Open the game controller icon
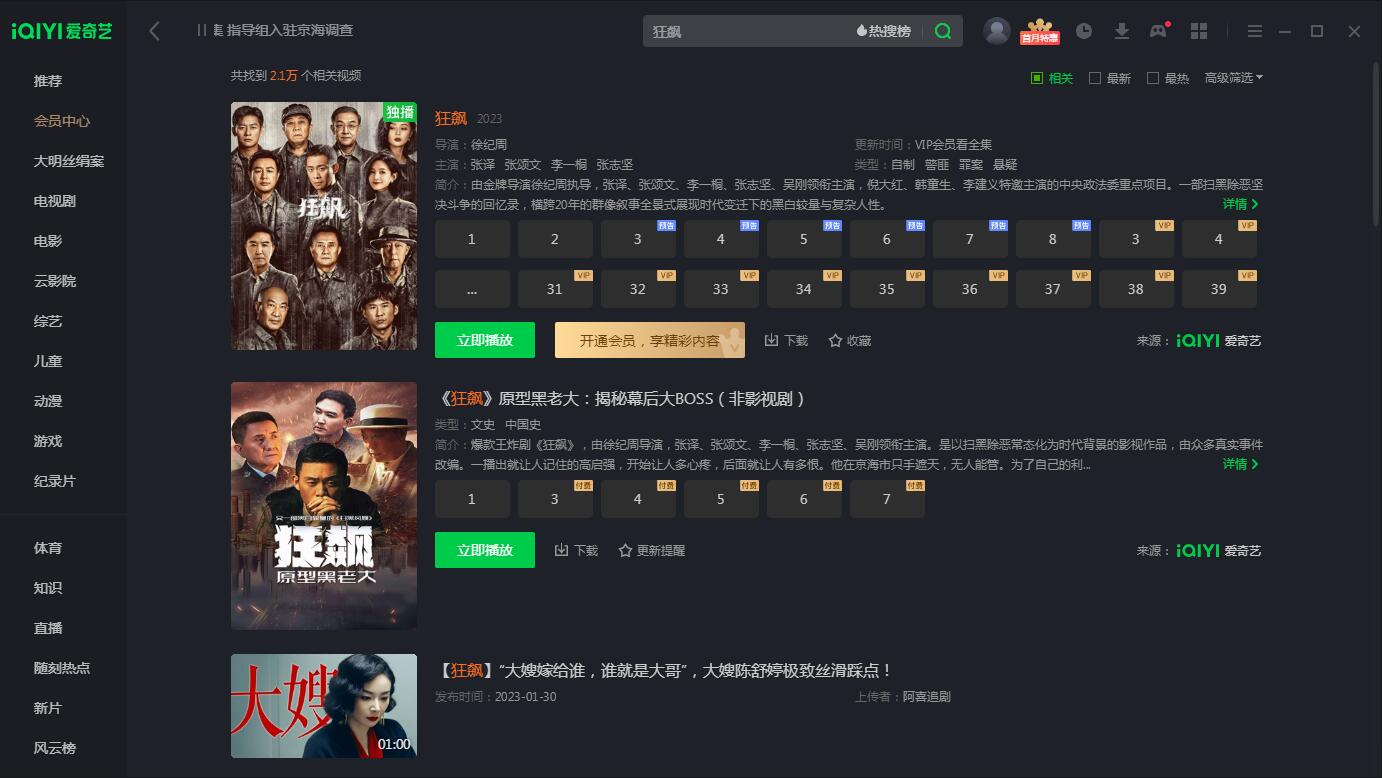The width and height of the screenshot is (1382, 778). (x=1159, y=31)
